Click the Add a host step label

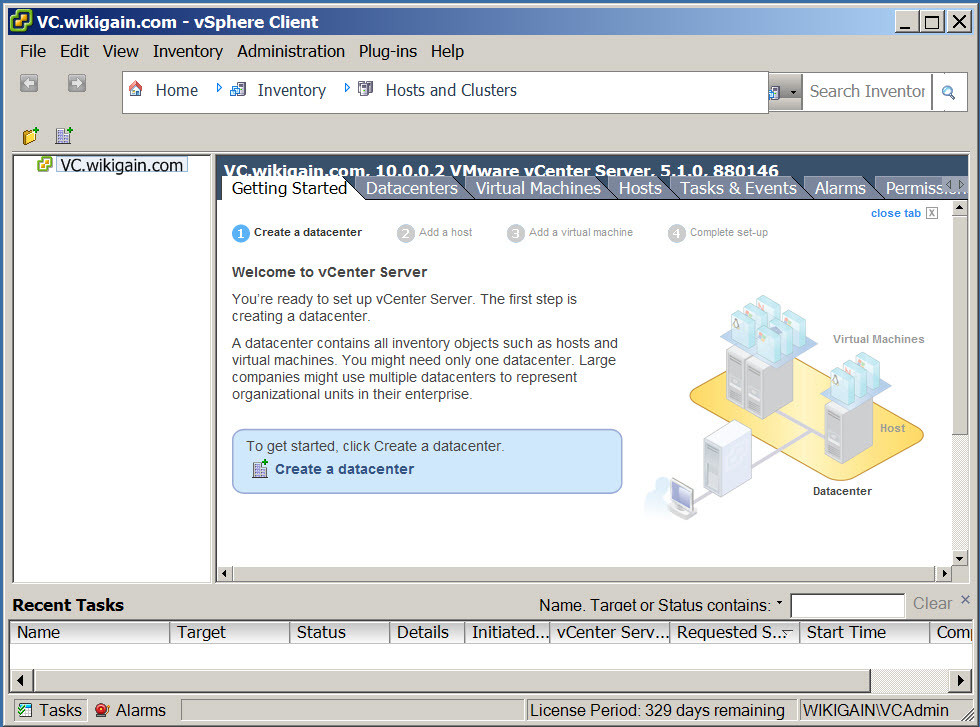[445, 233]
